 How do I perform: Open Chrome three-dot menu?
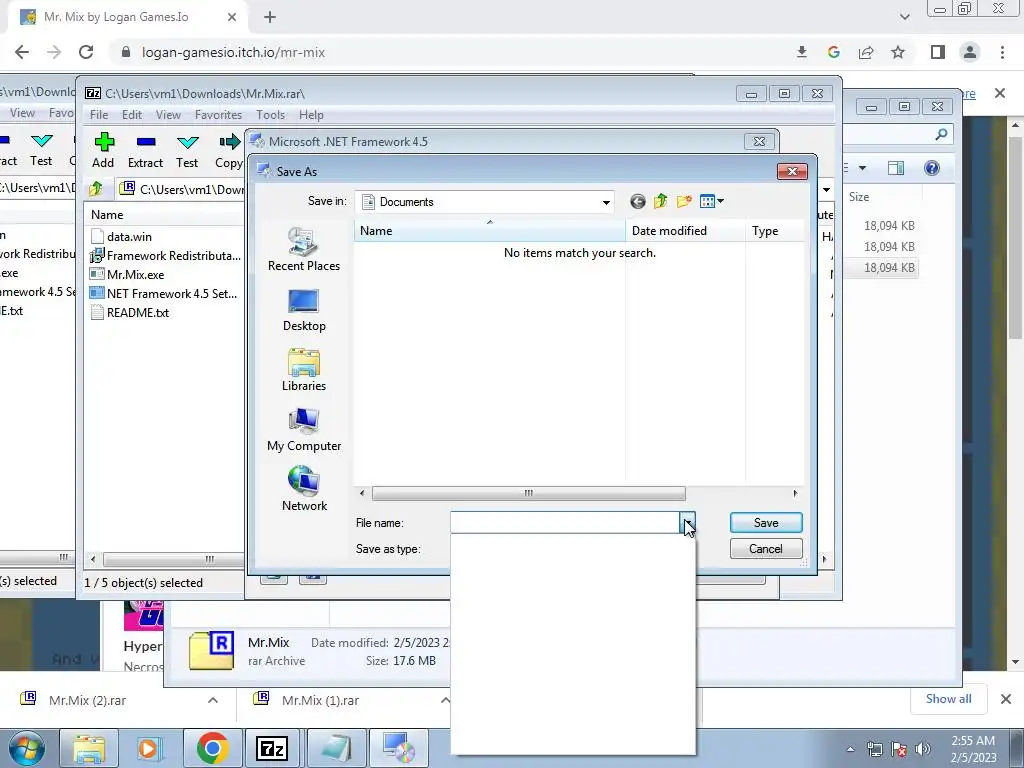[x=1002, y=52]
